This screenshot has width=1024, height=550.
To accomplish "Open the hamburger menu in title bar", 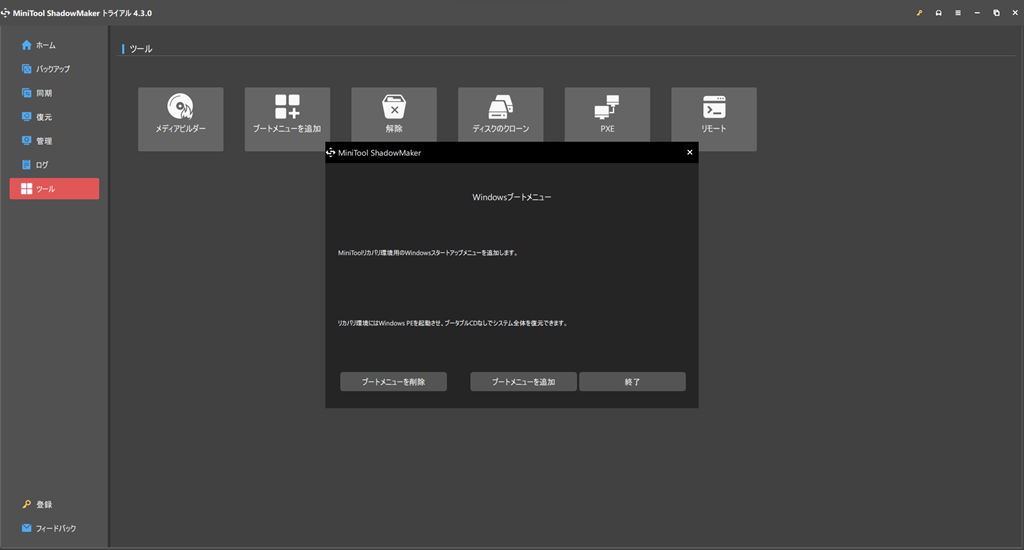I will [957, 12].
